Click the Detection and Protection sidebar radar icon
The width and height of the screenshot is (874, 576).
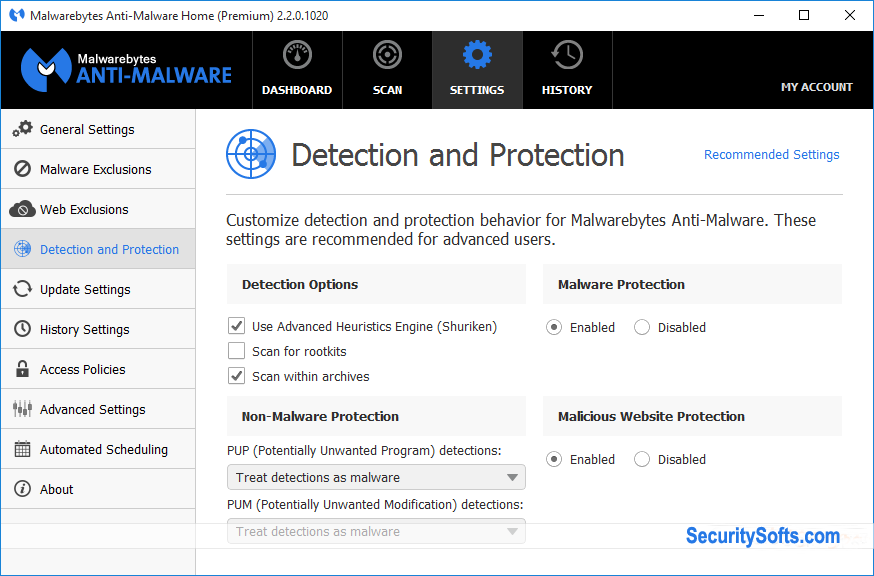[x=22, y=249]
